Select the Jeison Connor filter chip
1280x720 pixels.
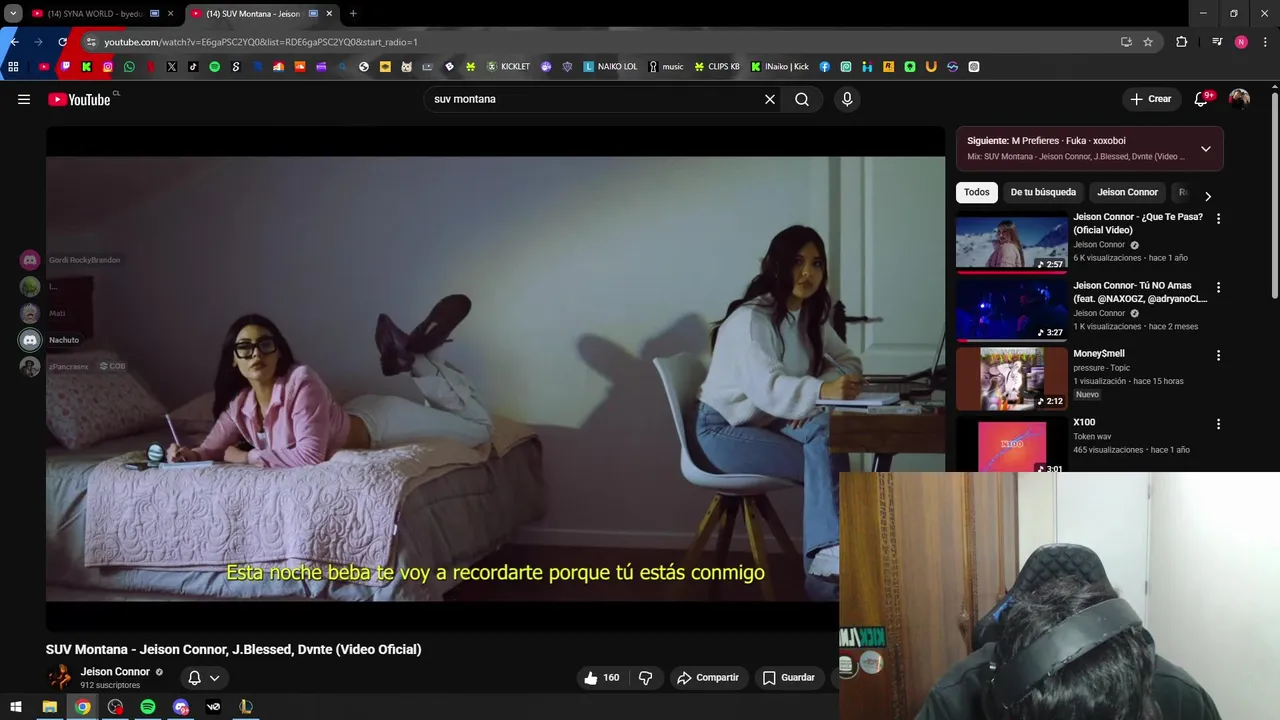click(1127, 192)
